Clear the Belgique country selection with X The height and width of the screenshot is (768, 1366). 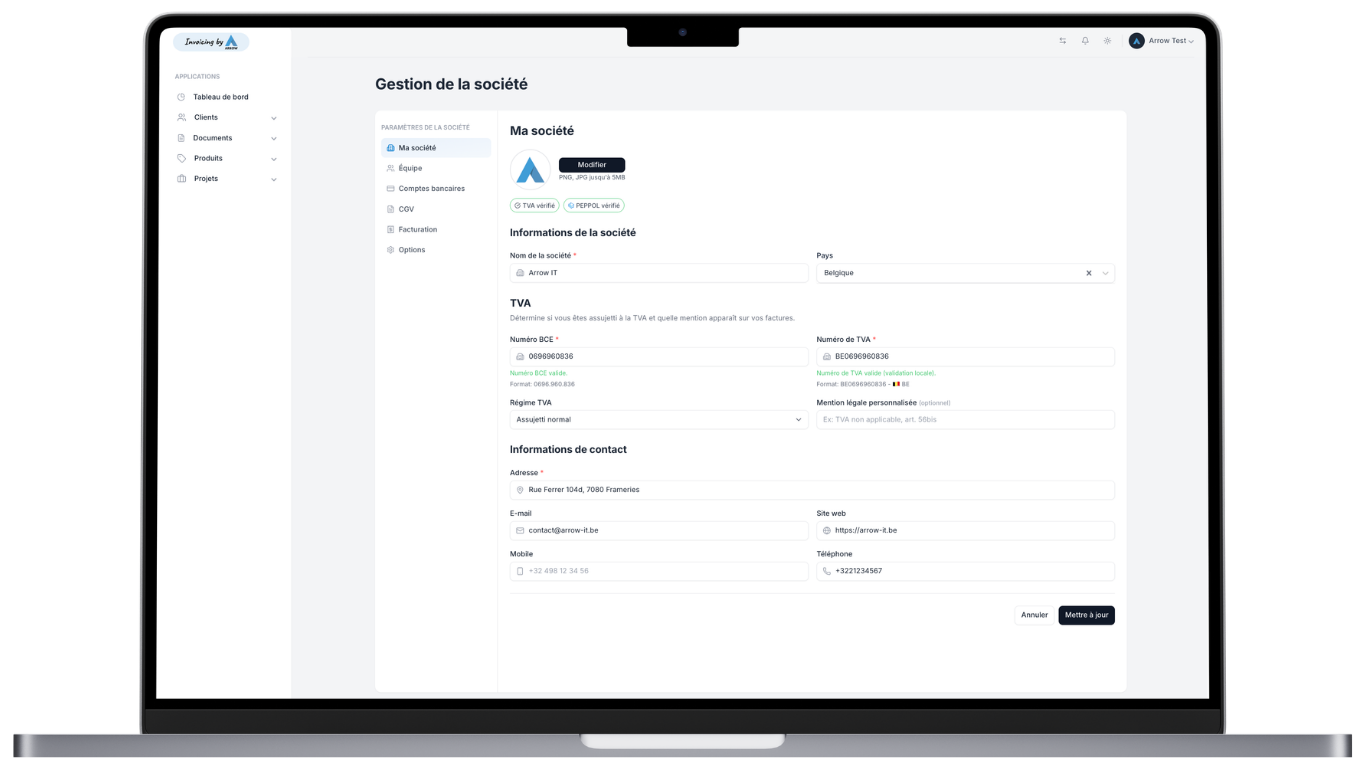1089,273
